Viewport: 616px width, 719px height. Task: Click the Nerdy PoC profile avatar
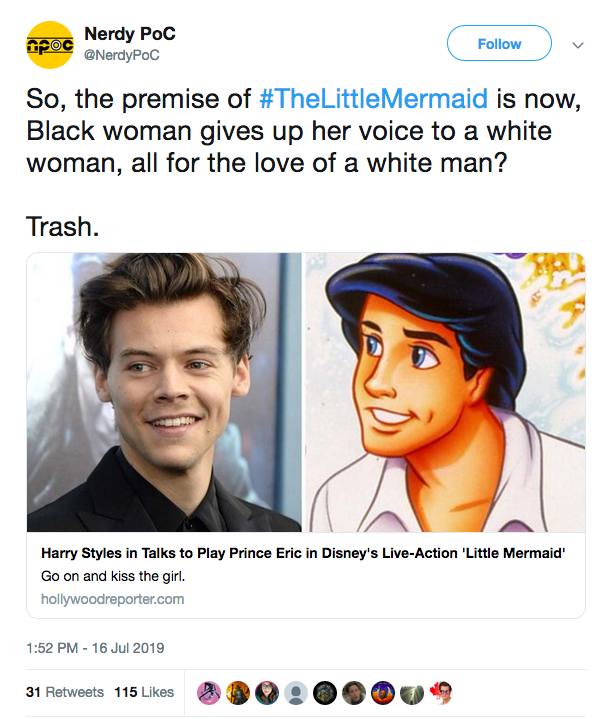[50, 44]
